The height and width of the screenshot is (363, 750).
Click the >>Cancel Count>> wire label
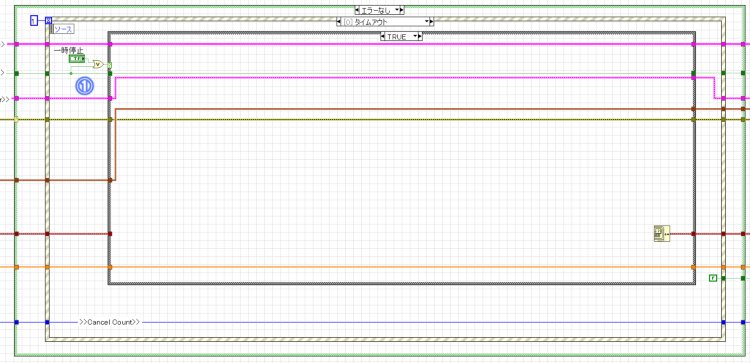point(110,322)
